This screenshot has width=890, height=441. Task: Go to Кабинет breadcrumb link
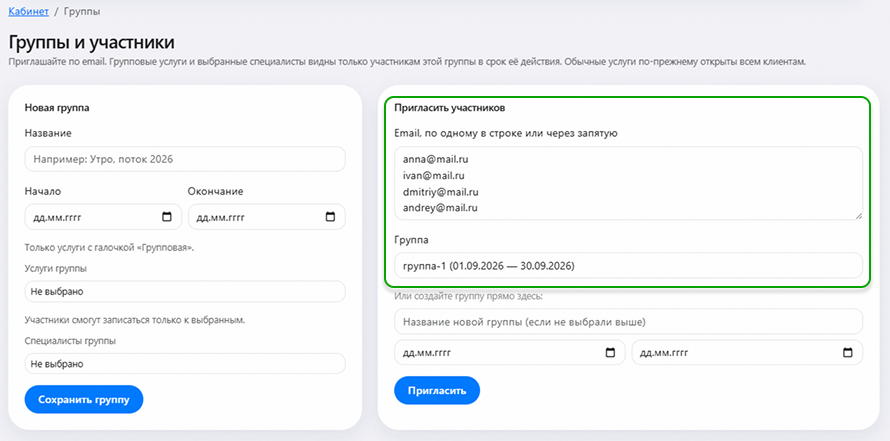click(x=28, y=11)
